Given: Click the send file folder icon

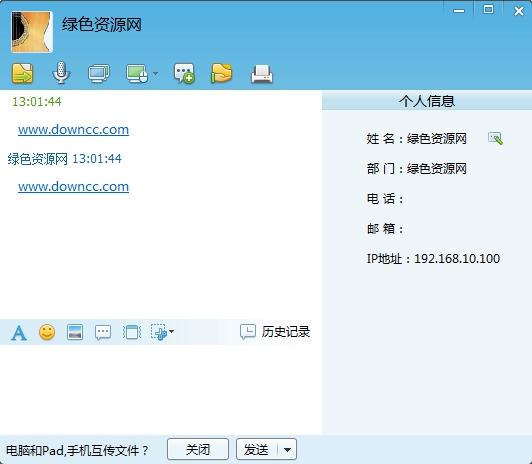Looking at the screenshot, I should point(22,73).
